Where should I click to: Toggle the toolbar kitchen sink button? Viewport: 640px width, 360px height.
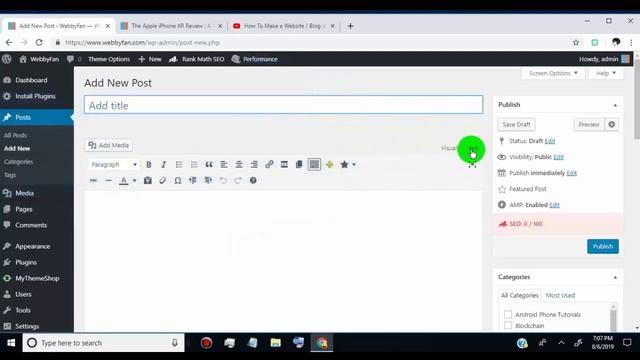point(314,164)
